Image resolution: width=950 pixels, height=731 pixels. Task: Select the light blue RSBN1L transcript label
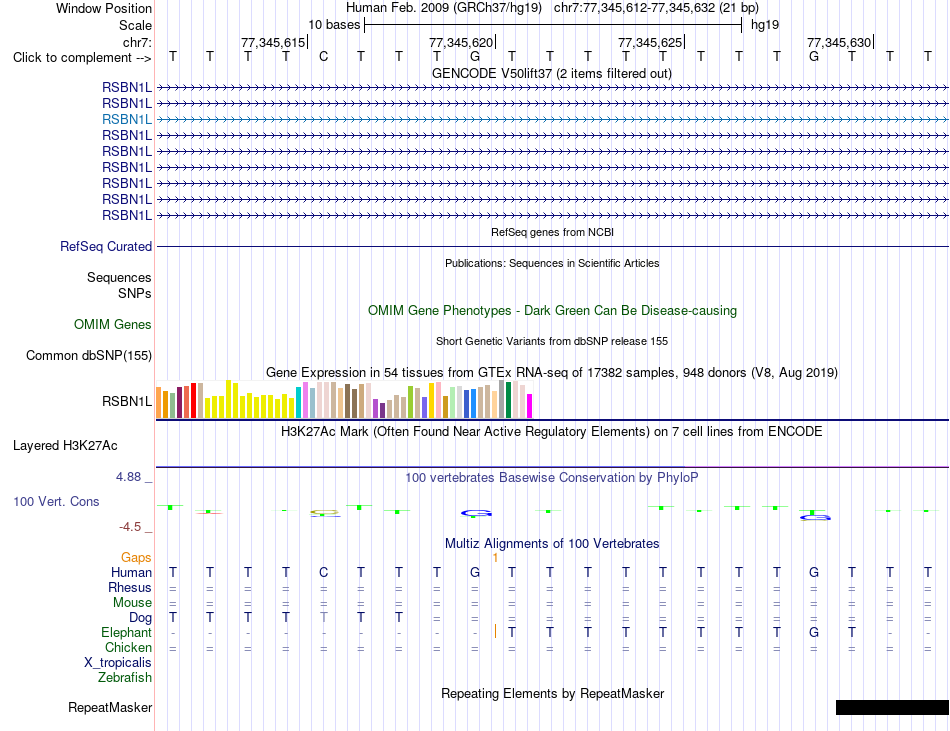coord(127,119)
